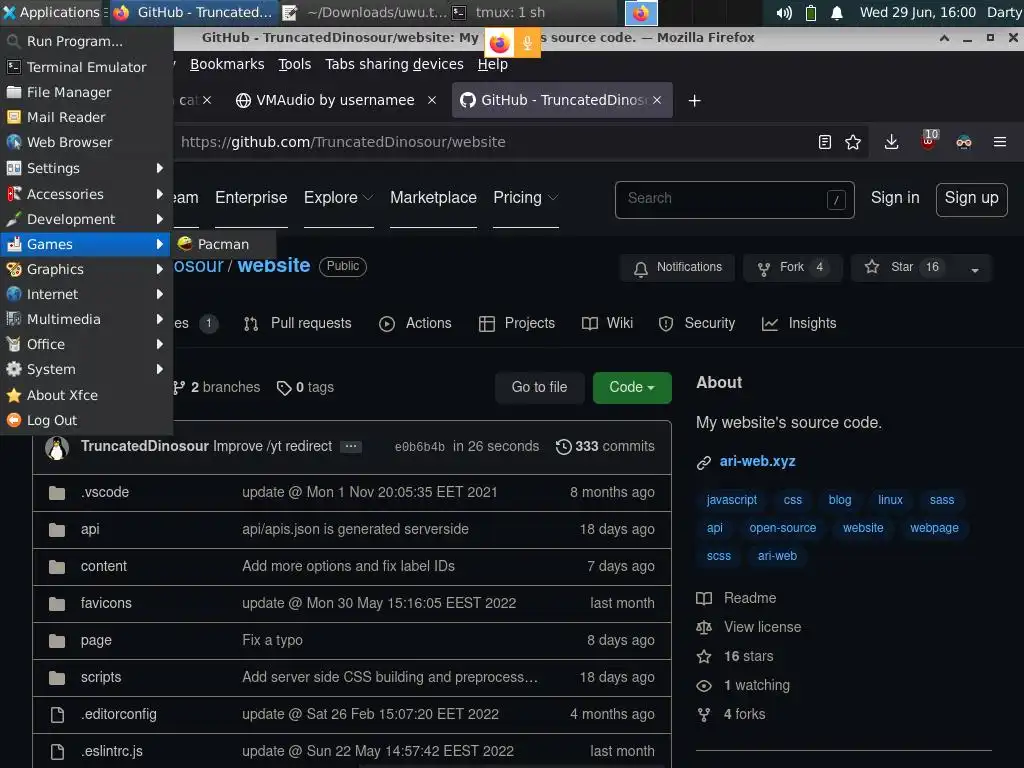Open the ari-web.xyz website link
1024x768 pixels.
click(x=758, y=461)
